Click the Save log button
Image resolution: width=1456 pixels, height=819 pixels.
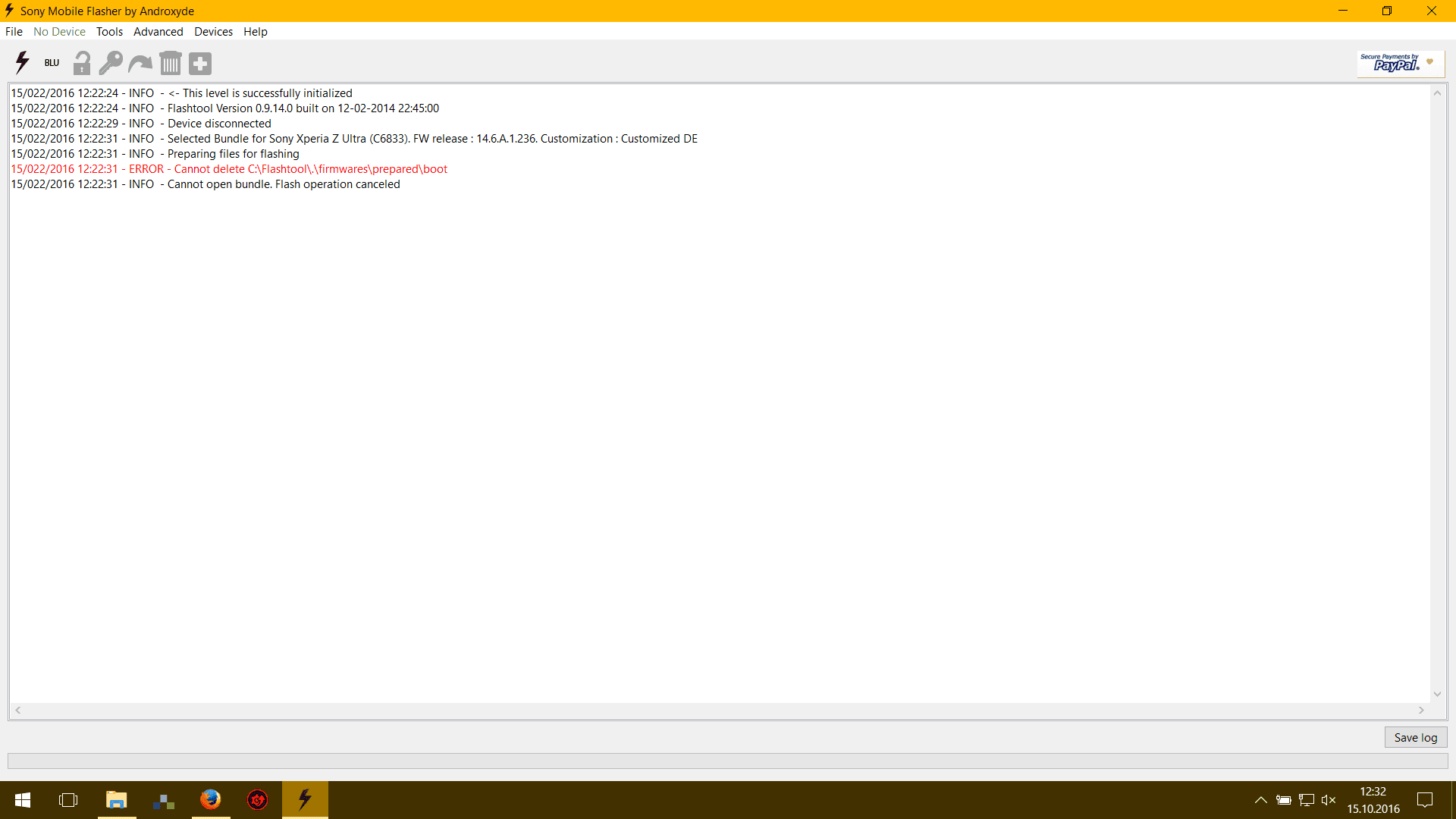pos(1415,738)
